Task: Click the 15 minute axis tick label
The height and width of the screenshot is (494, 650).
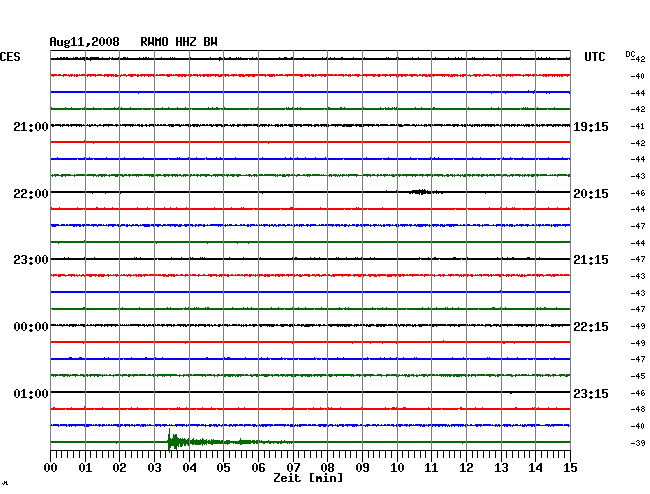Action: point(570,467)
